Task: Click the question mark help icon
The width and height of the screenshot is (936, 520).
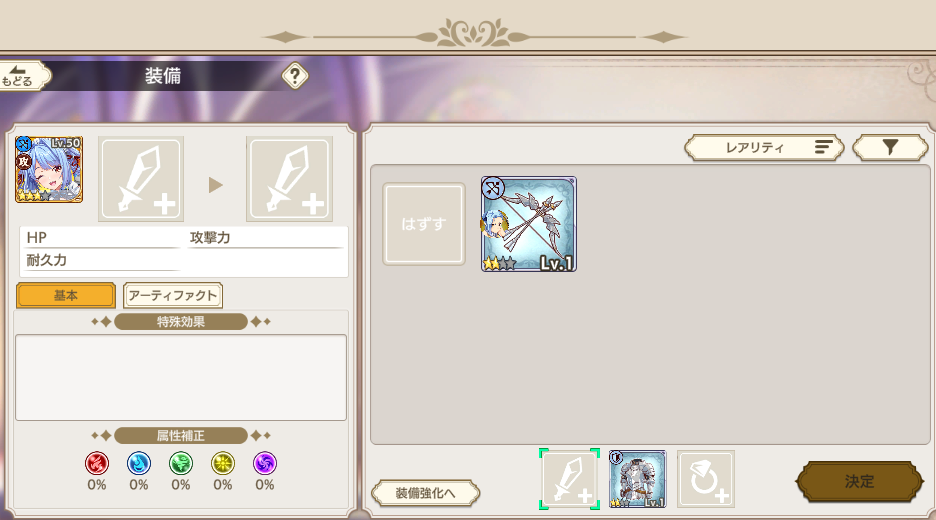Action: coord(295,76)
